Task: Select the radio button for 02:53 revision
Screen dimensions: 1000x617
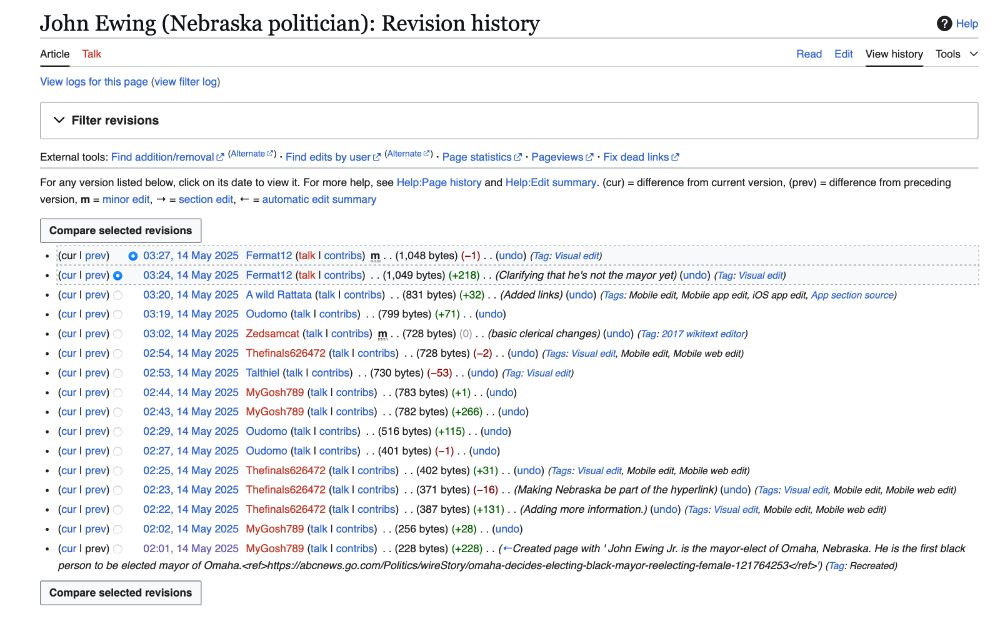Action: [x=118, y=373]
